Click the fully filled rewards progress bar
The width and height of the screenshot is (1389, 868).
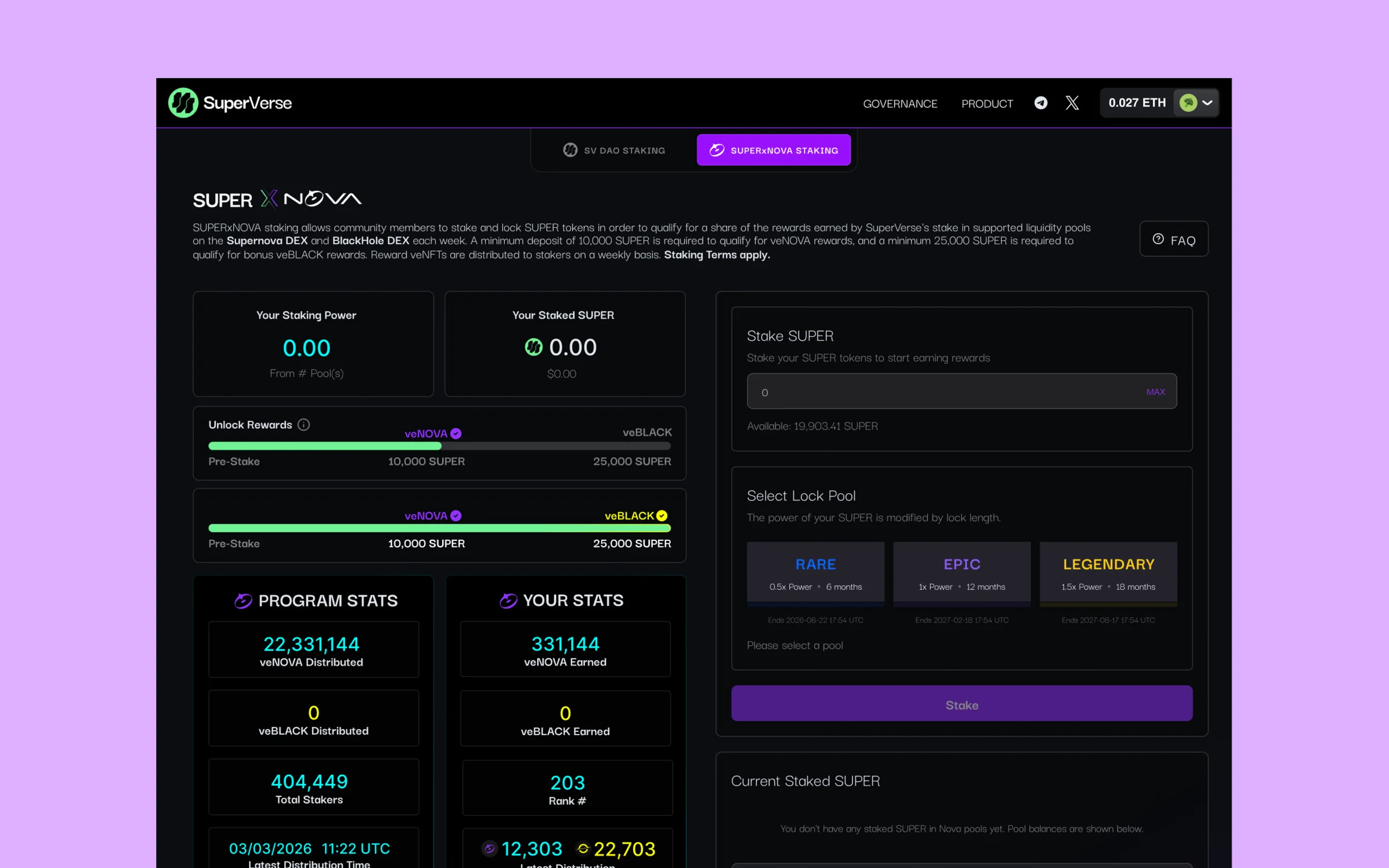tap(439, 528)
